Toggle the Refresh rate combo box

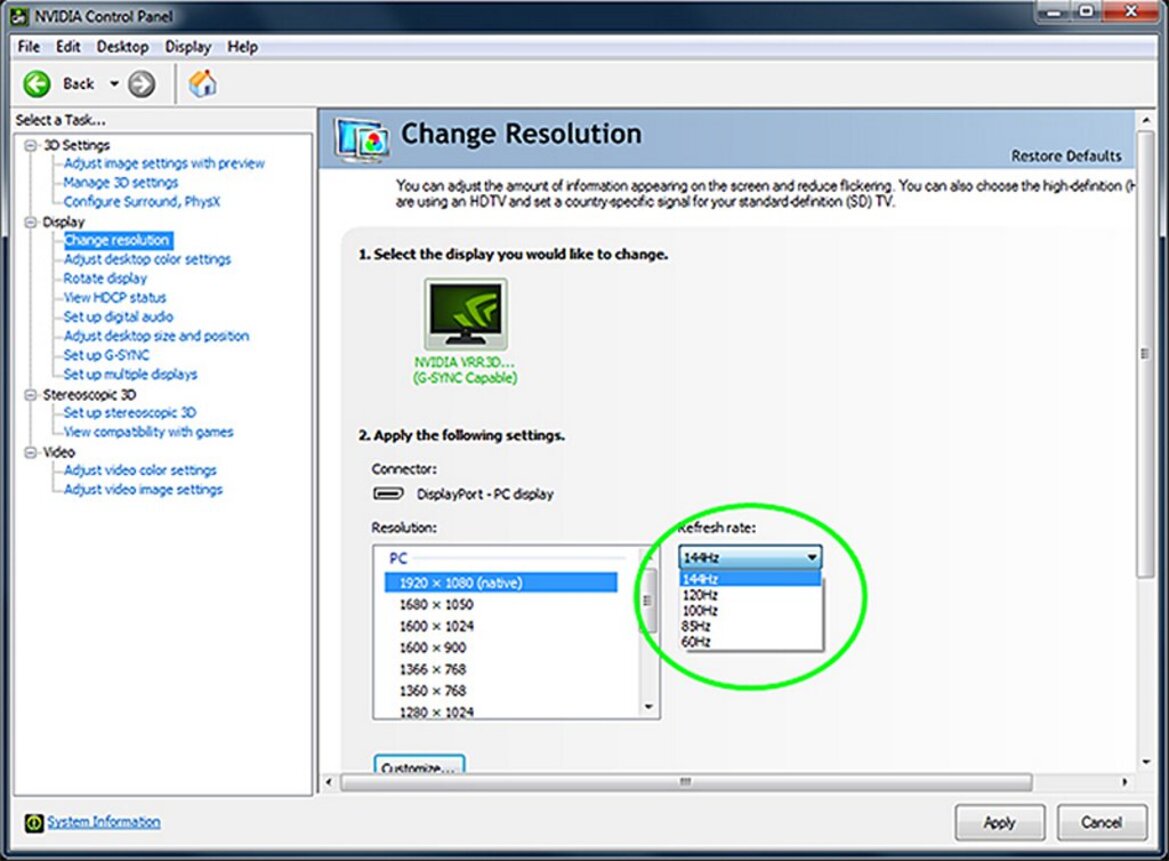tap(750, 558)
